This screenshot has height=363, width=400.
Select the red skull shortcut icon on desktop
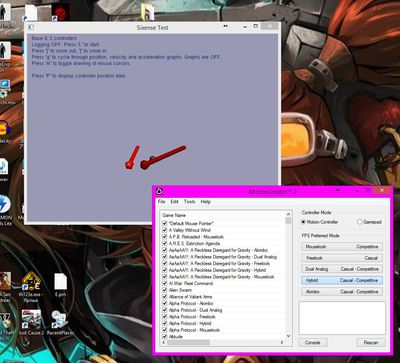click(x=61, y=12)
